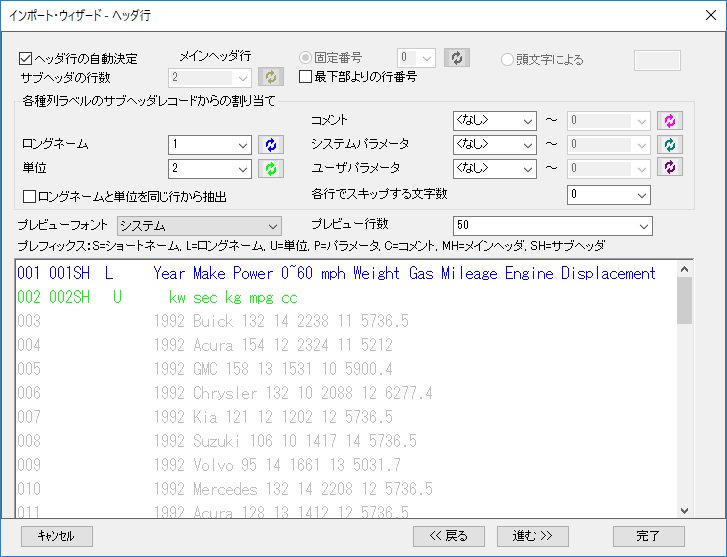Click magenta refresh icon for コメント

pyautogui.click(x=670, y=121)
